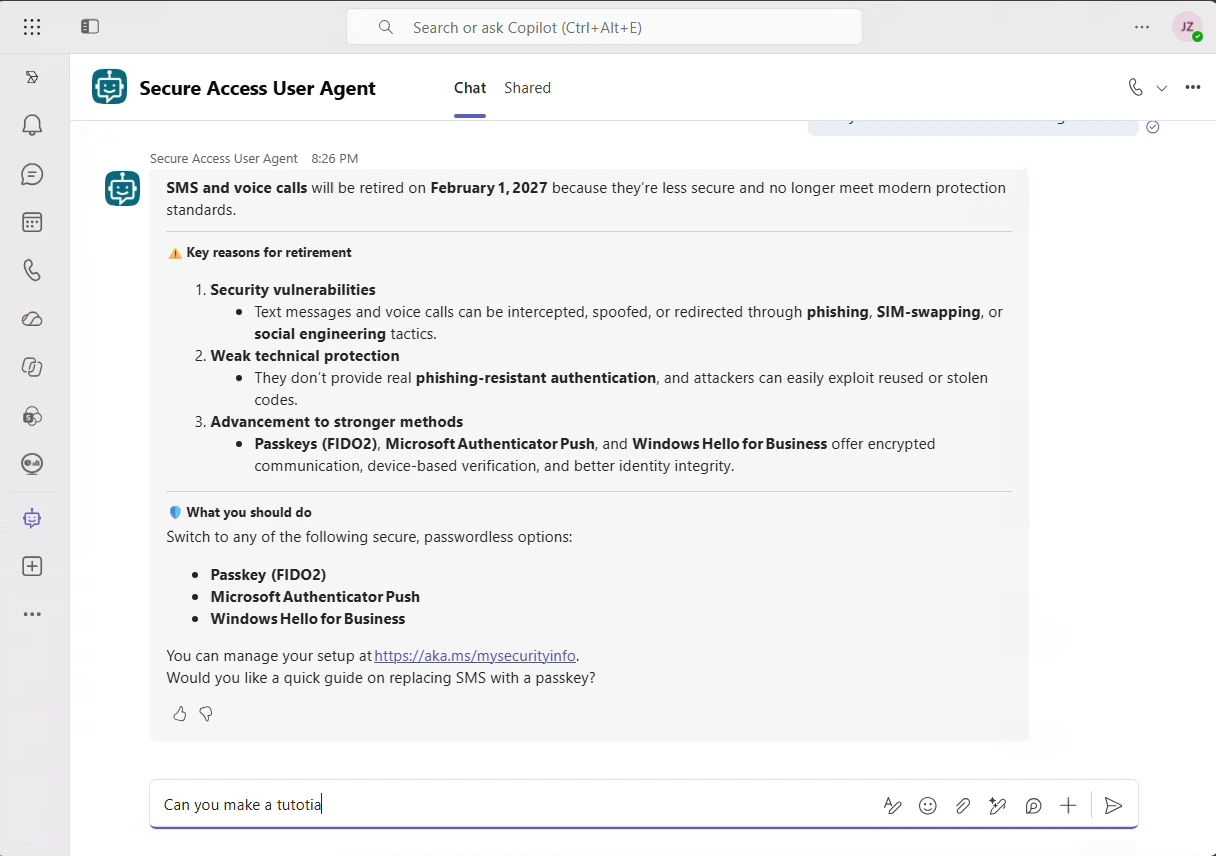This screenshot has width=1216, height=856.
Task: Click the 'What you should do' heading
Action: [x=249, y=513]
